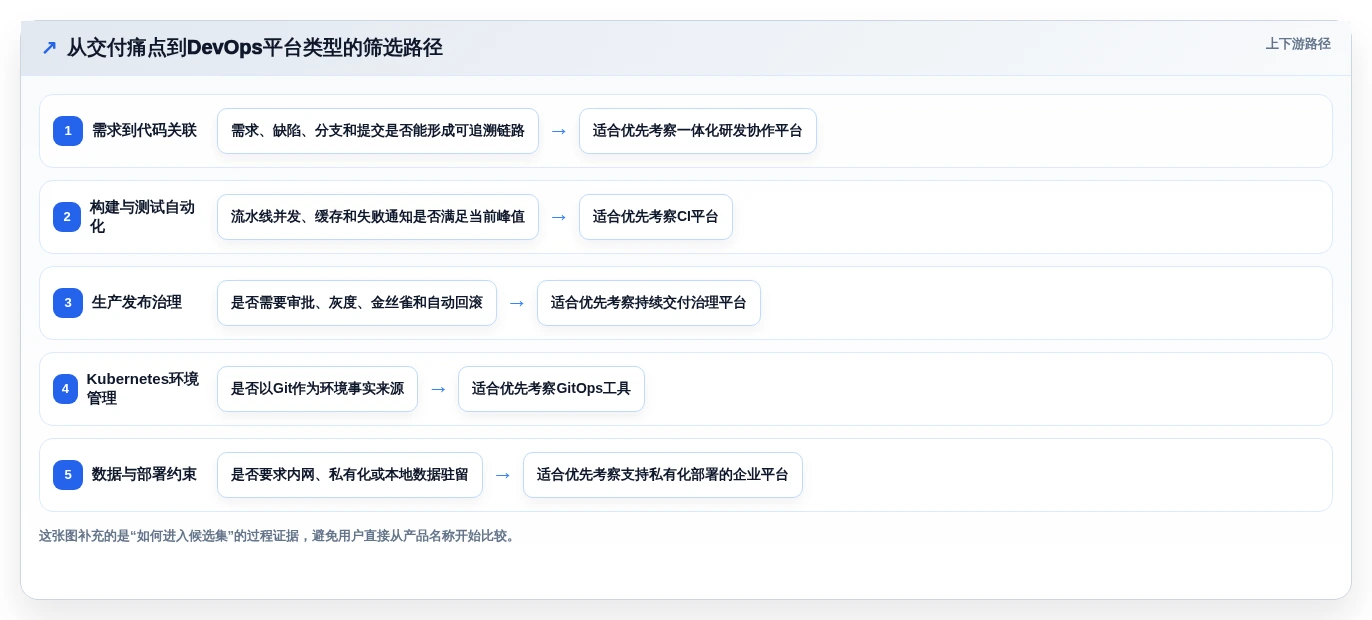Click the footnote starting with 这张图补充的是
Viewport: 1372px width, 620px height.
tap(279, 536)
